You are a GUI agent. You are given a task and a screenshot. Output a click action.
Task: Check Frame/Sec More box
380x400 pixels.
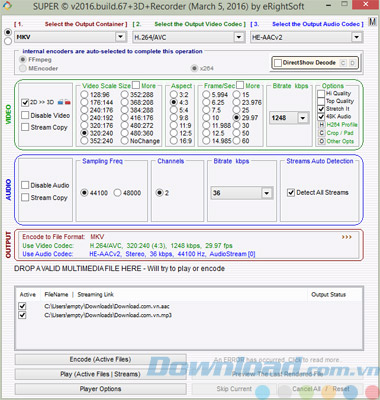click(x=240, y=85)
